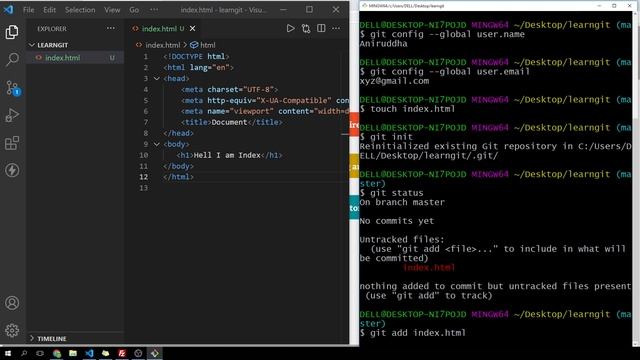Screen dimensions: 640x360
Task: Open FileZilla from the taskbar
Action: (122, 353)
